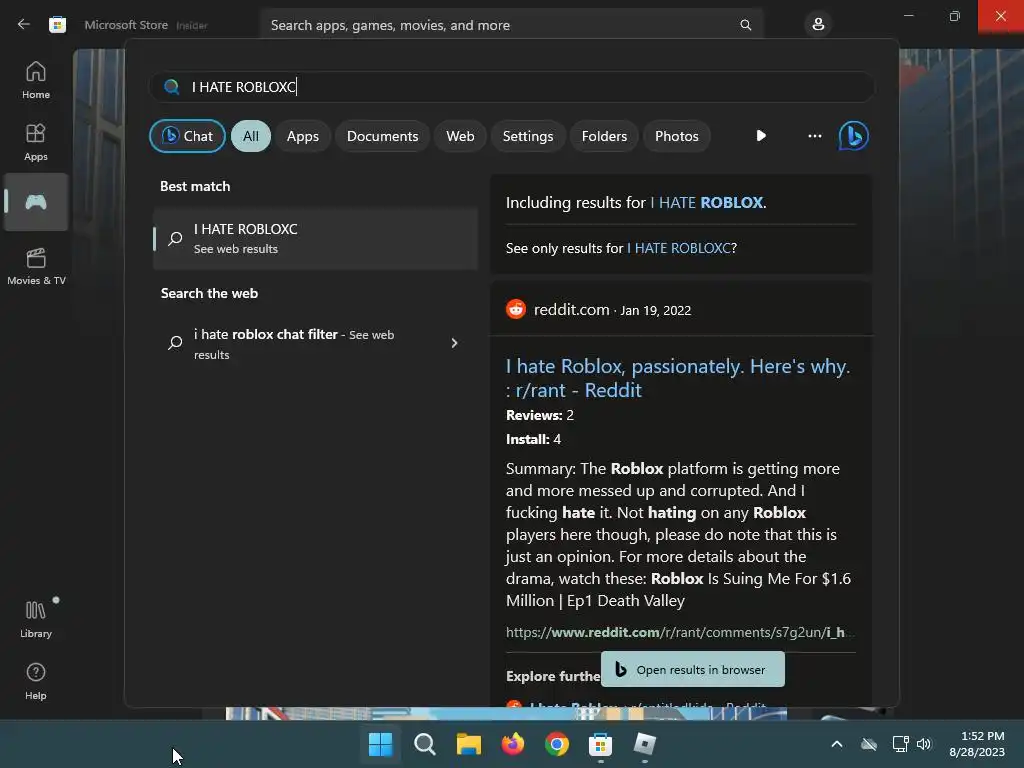Click the Windows Start button
This screenshot has width=1024, height=768.
tap(380, 744)
